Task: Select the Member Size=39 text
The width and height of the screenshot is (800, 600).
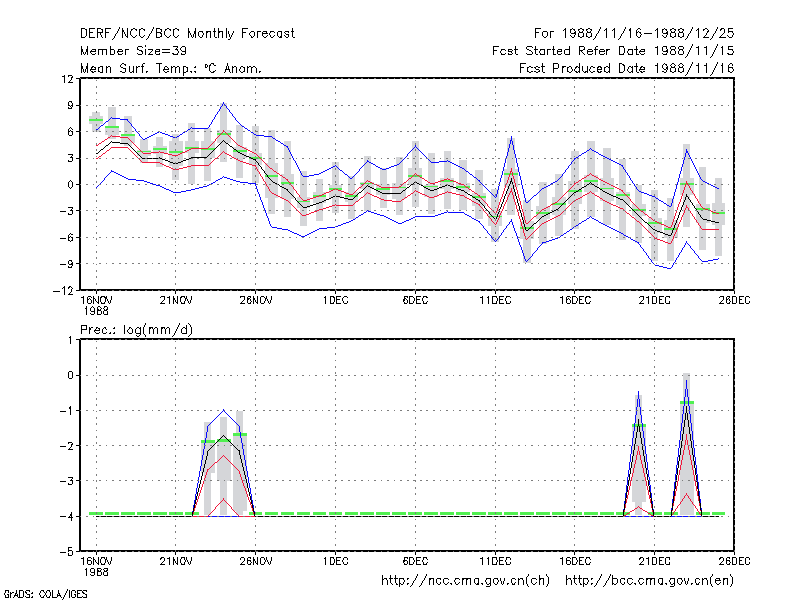Action: click(x=133, y=51)
